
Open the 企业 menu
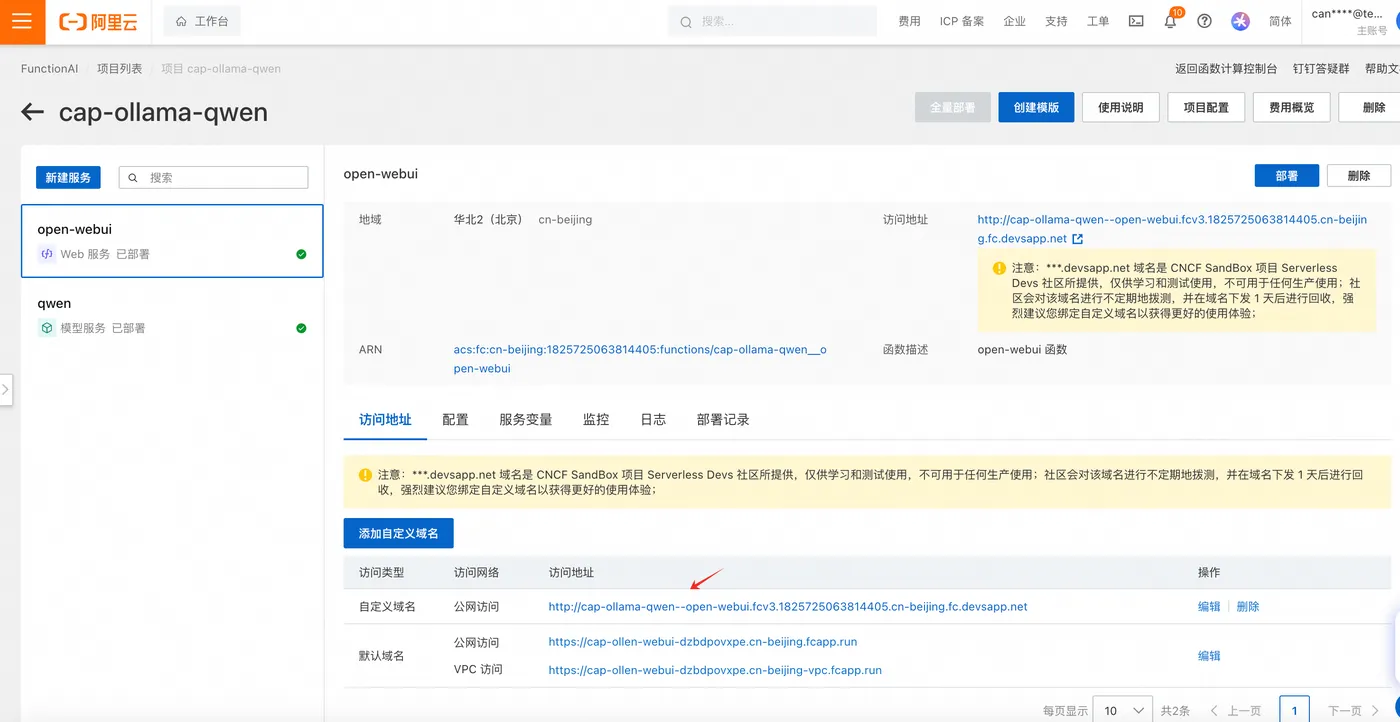tap(1015, 21)
